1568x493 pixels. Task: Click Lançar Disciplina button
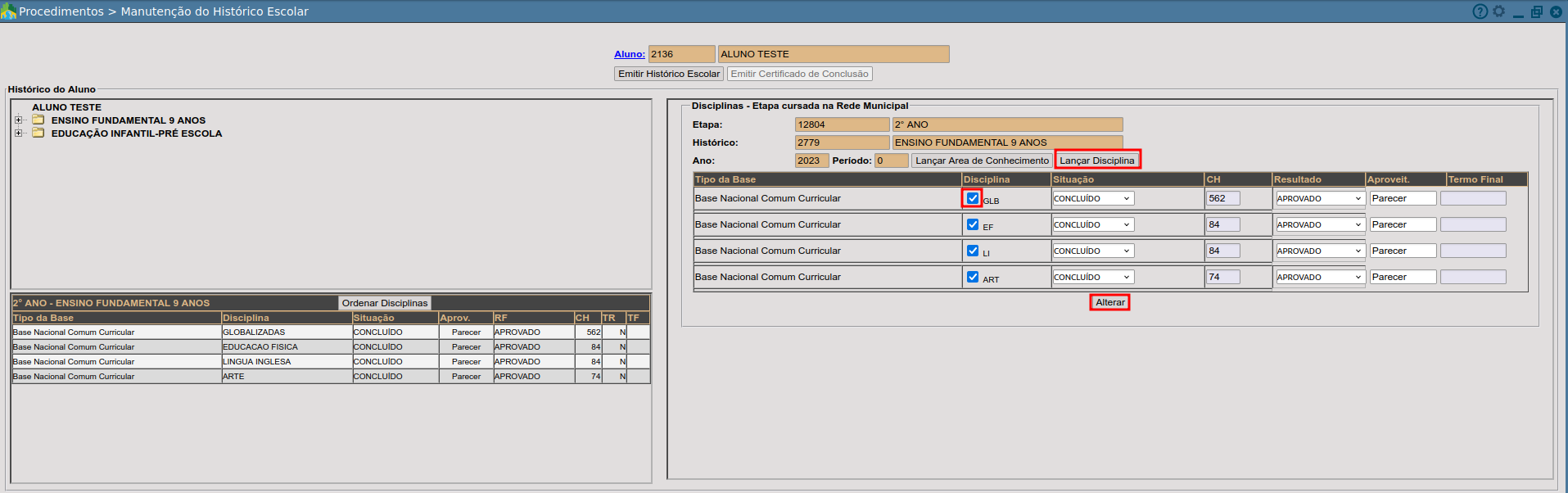tap(1097, 161)
